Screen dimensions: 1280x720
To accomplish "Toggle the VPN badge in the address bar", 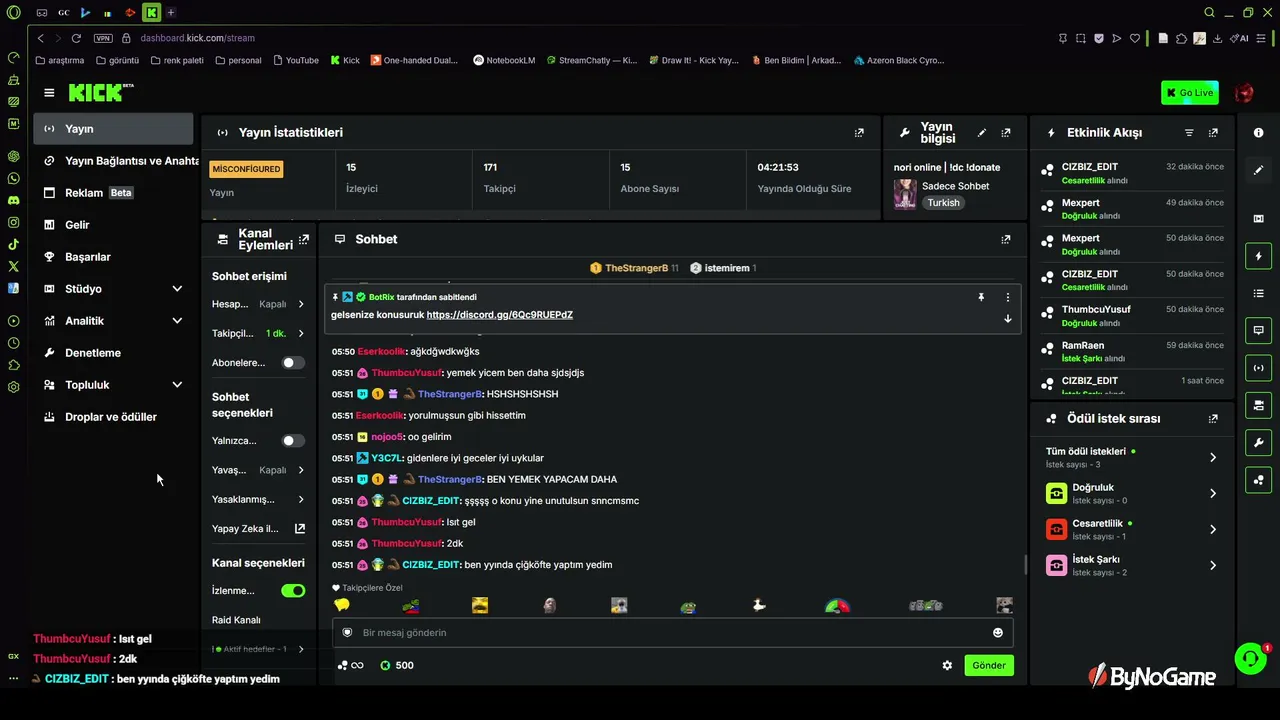I will (103, 38).
